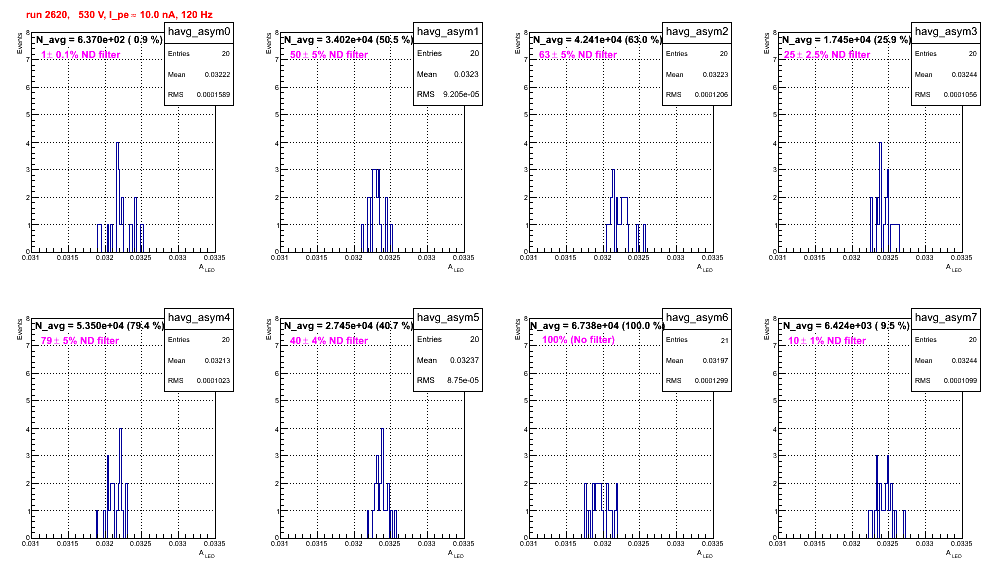Click the N_avg = 2.745e+04 label
Image resolution: width=996 pixels, height=572 pixels.
(348, 325)
